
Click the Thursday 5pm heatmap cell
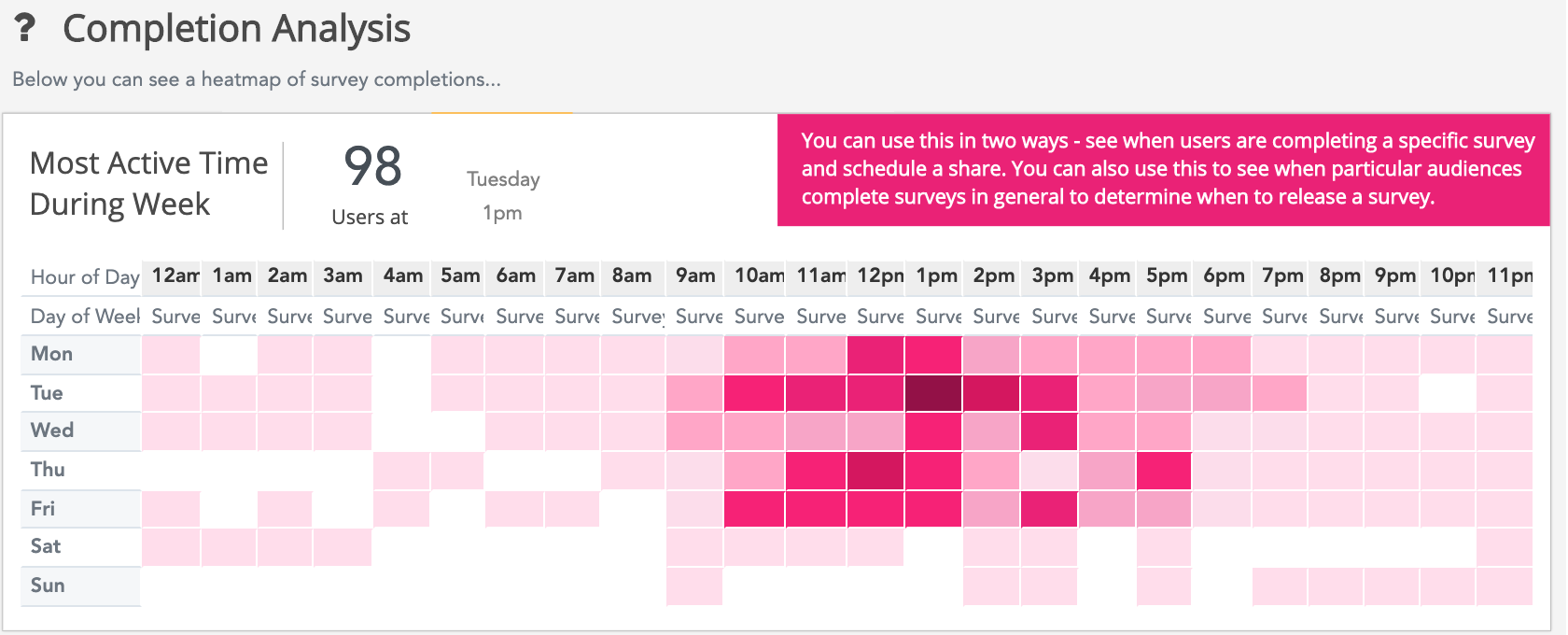(1164, 471)
